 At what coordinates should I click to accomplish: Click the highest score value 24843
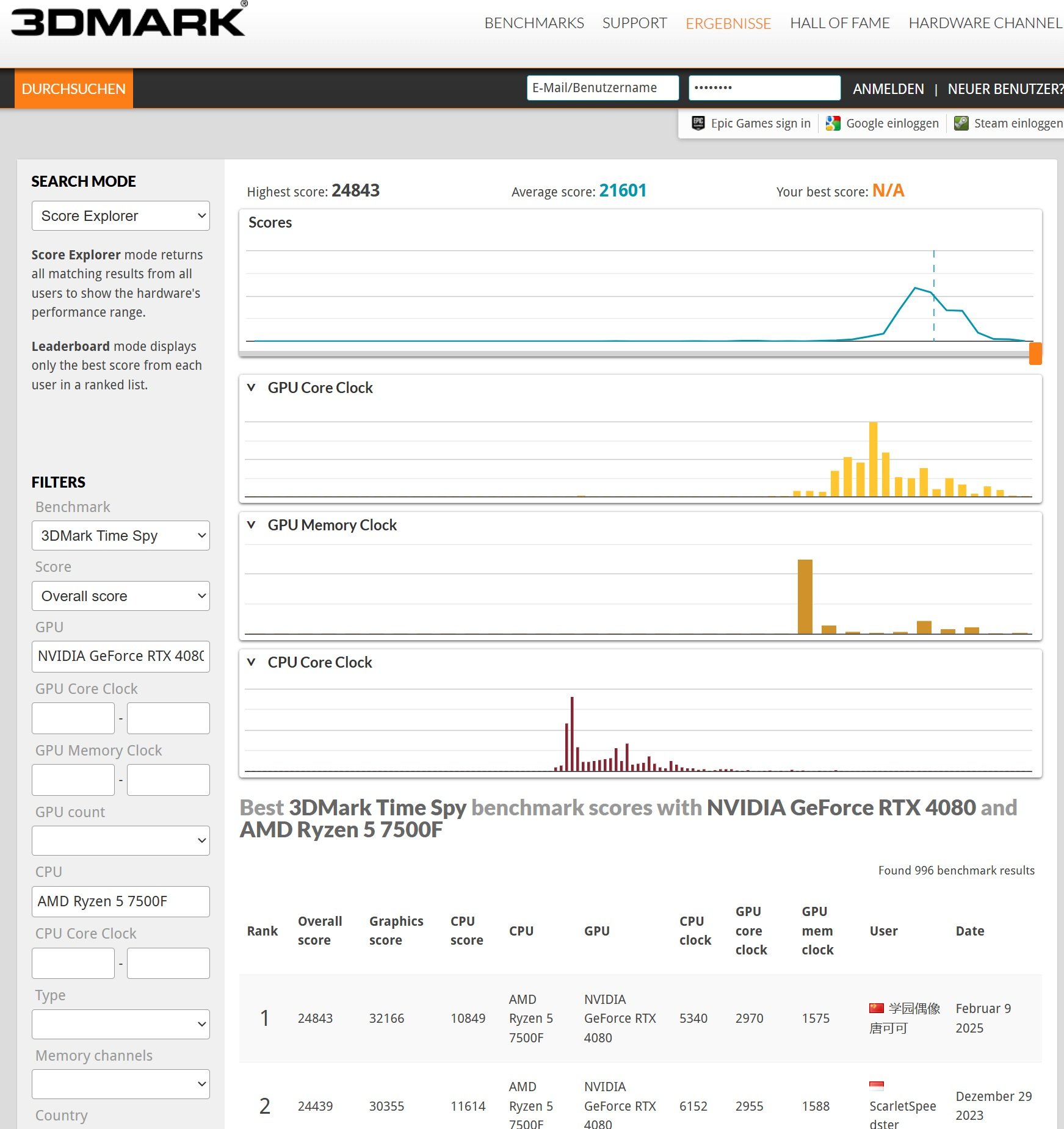click(355, 190)
